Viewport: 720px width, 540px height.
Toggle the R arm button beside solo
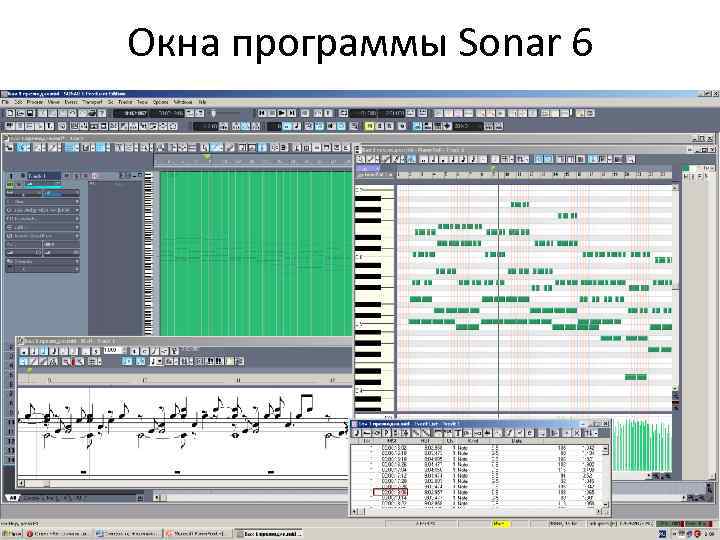click(389, 126)
